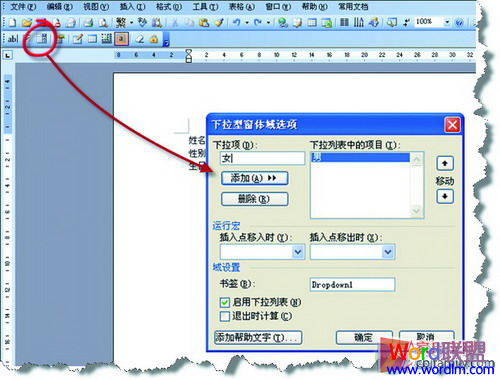Open the 窗口 menu
This screenshot has width=500, height=380.
pyautogui.click(x=278, y=7)
